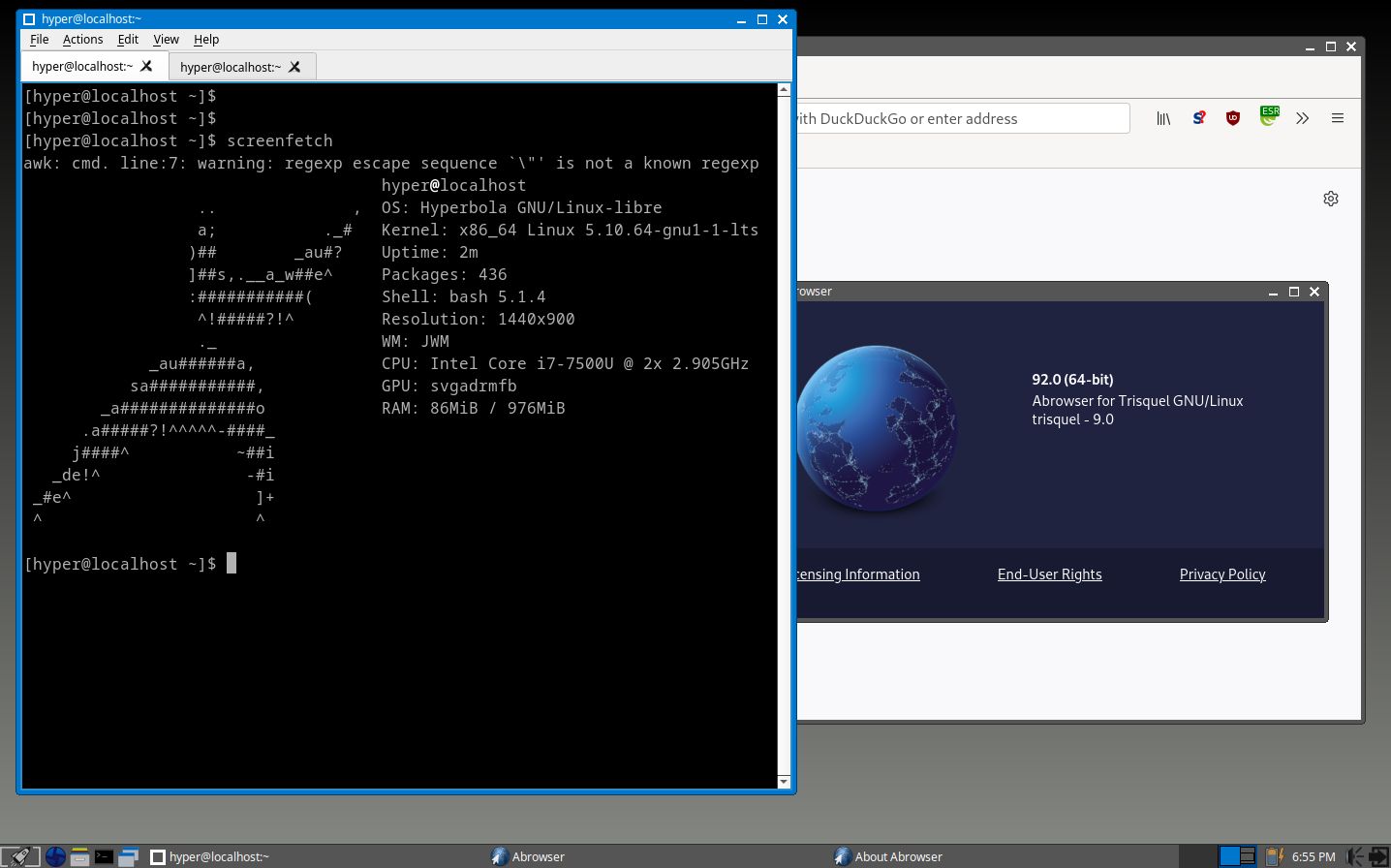Launch the terminal icon in the taskbar
1391x868 pixels.
point(104,856)
